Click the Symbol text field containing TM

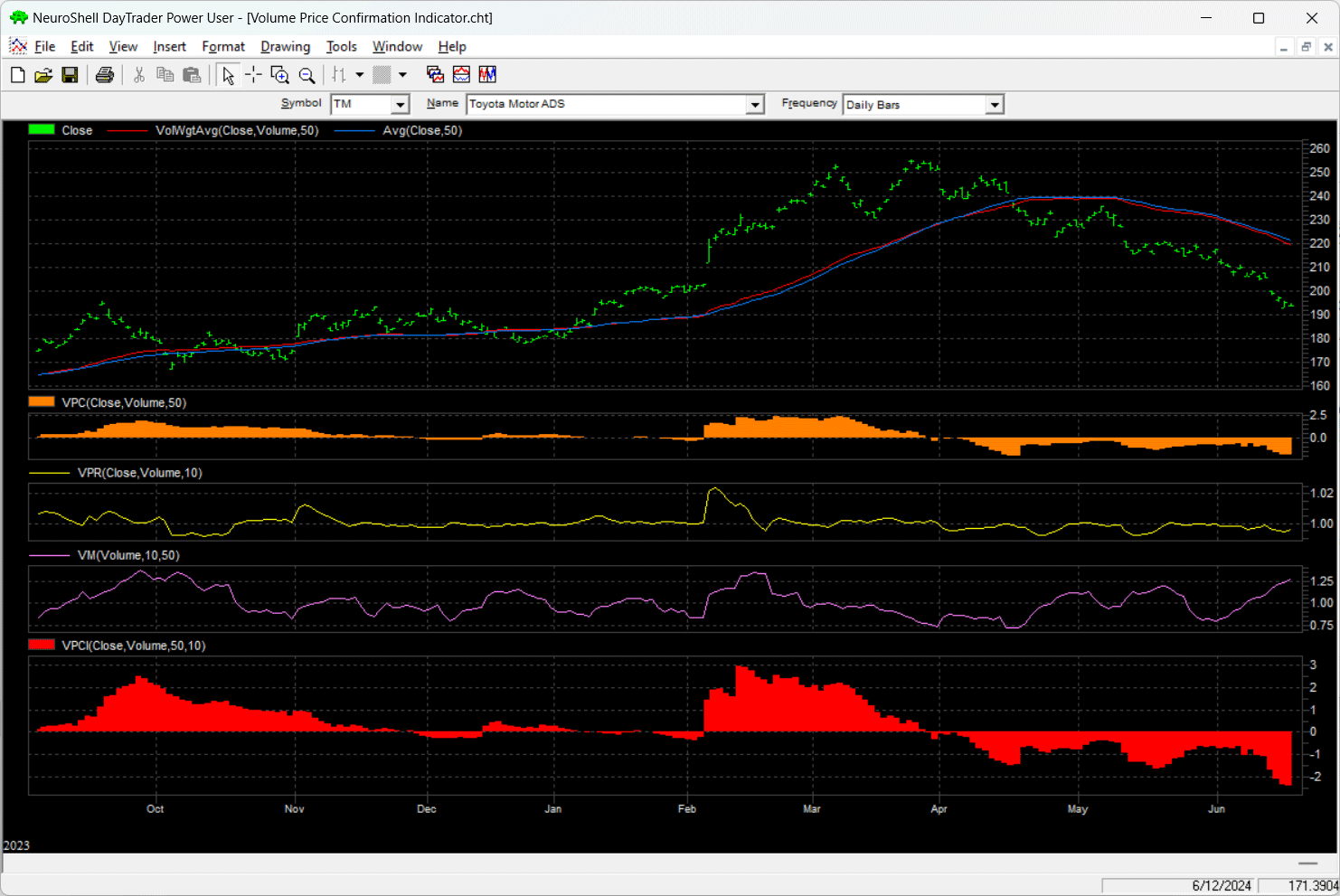(362, 105)
